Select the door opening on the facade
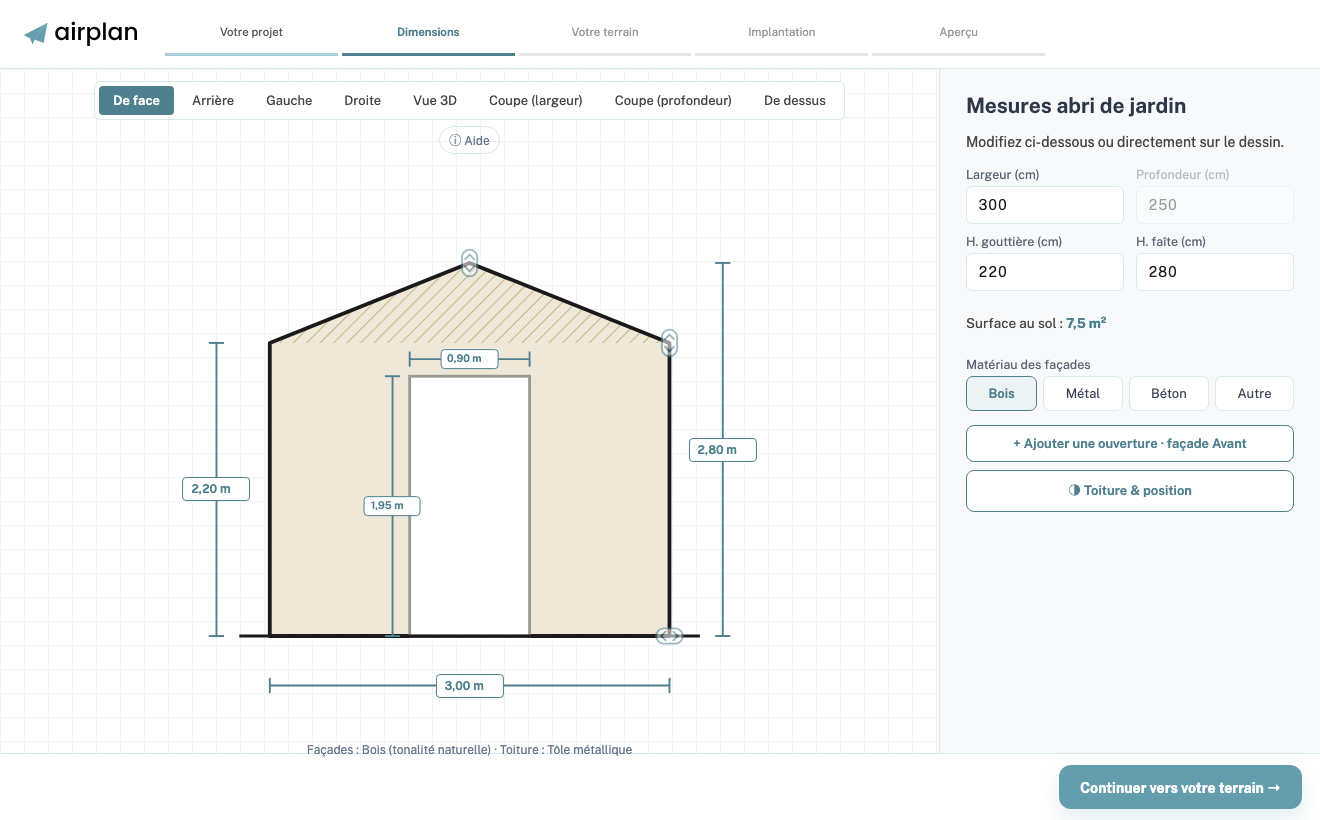The image size is (1320, 820). point(470,506)
